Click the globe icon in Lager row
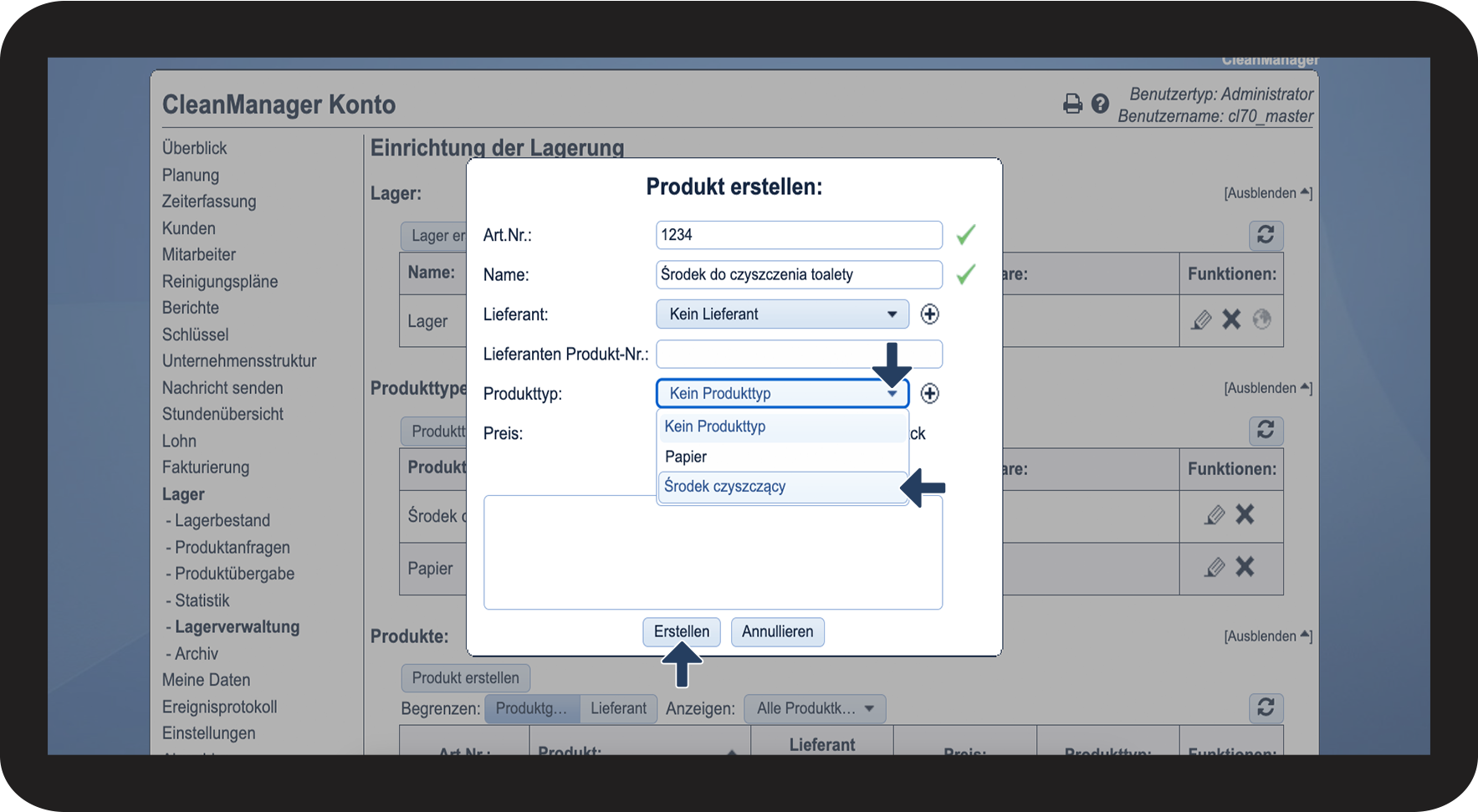Viewport: 1478px width, 812px height. coord(1261,319)
